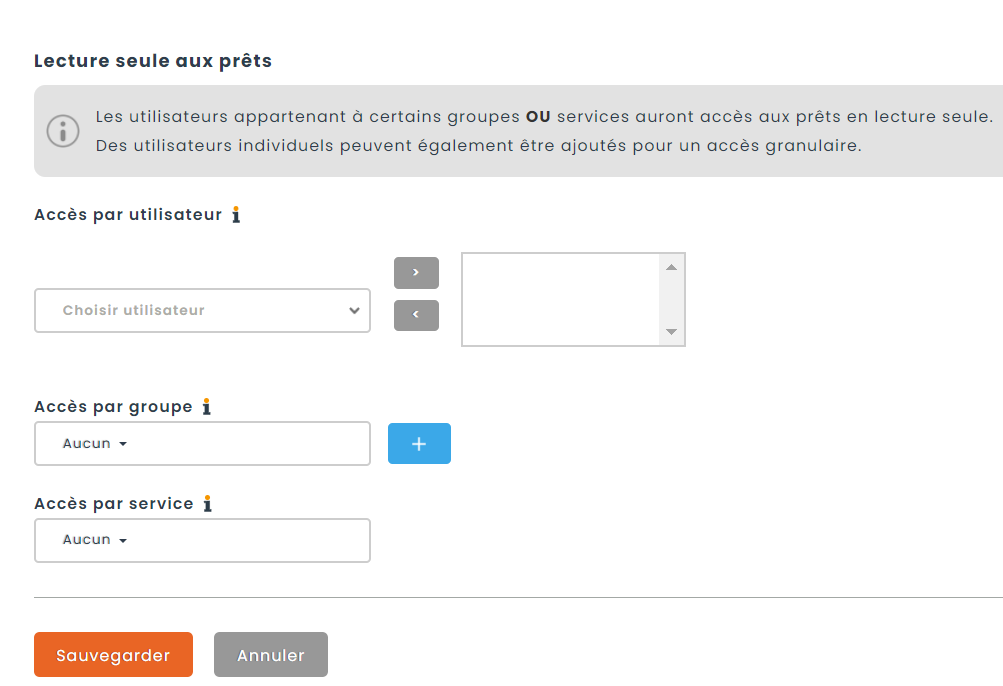Click the scroll-up arrow in the user listbox
1003x686 pixels.
point(671,267)
